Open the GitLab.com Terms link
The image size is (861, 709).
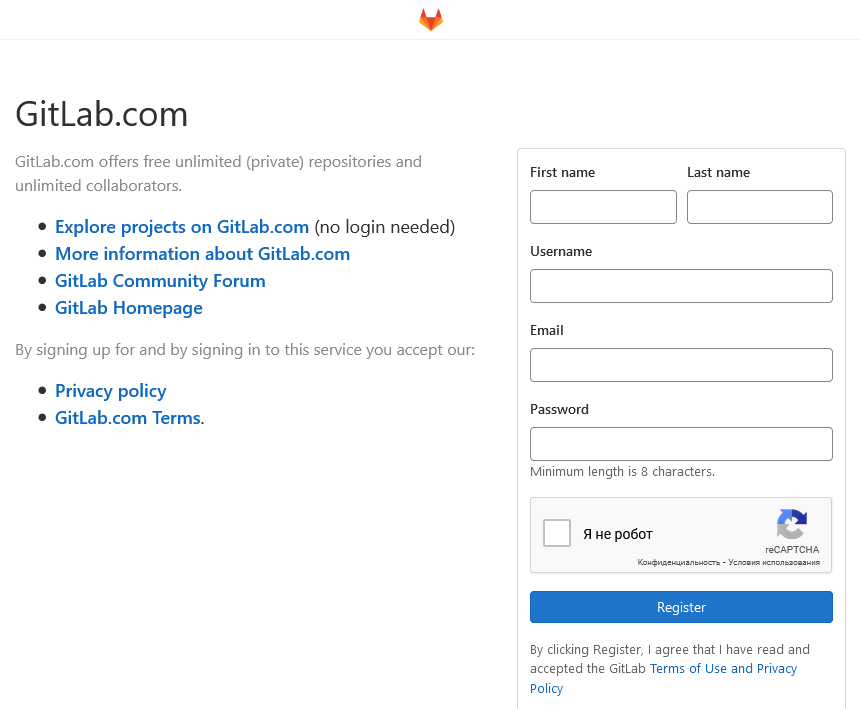[x=127, y=417]
